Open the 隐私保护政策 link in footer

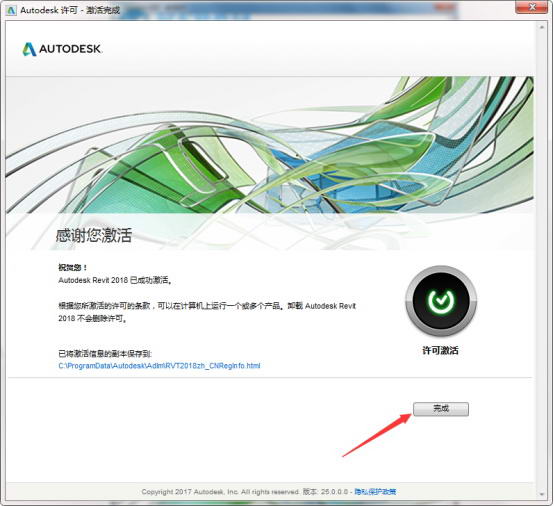click(x=375, y=492)
